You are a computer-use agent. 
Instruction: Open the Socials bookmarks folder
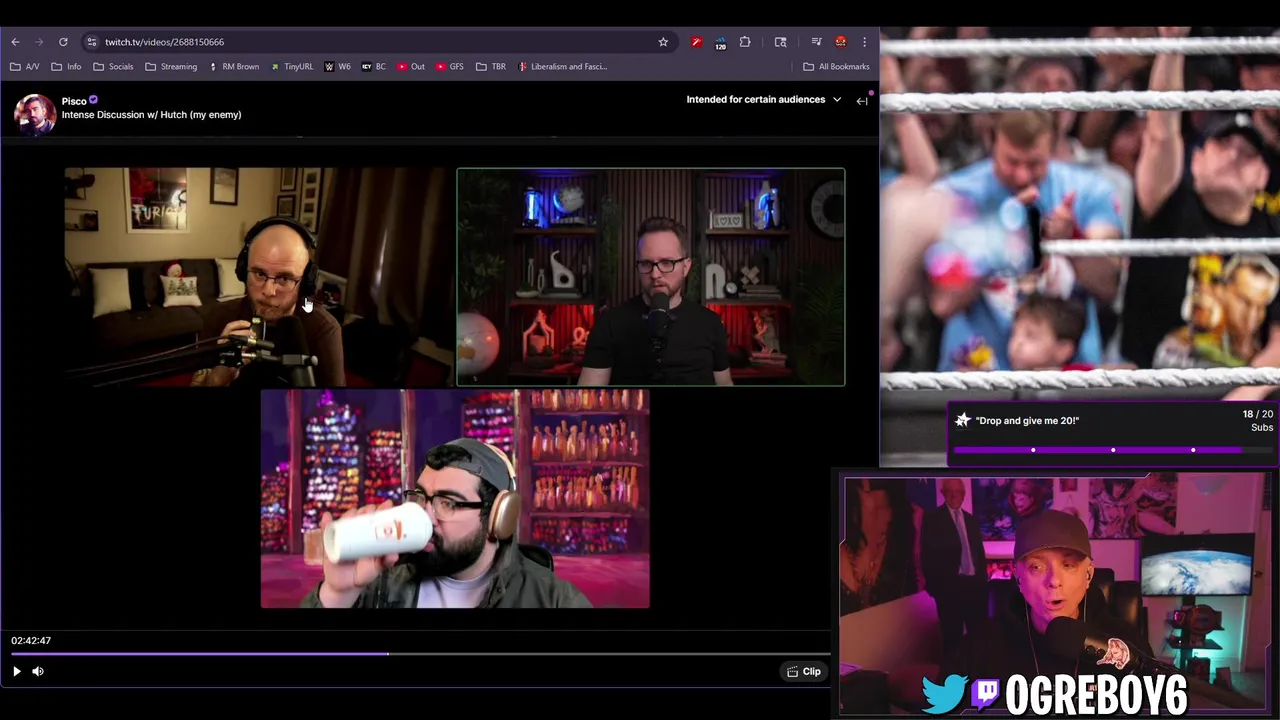coord(113,67)
